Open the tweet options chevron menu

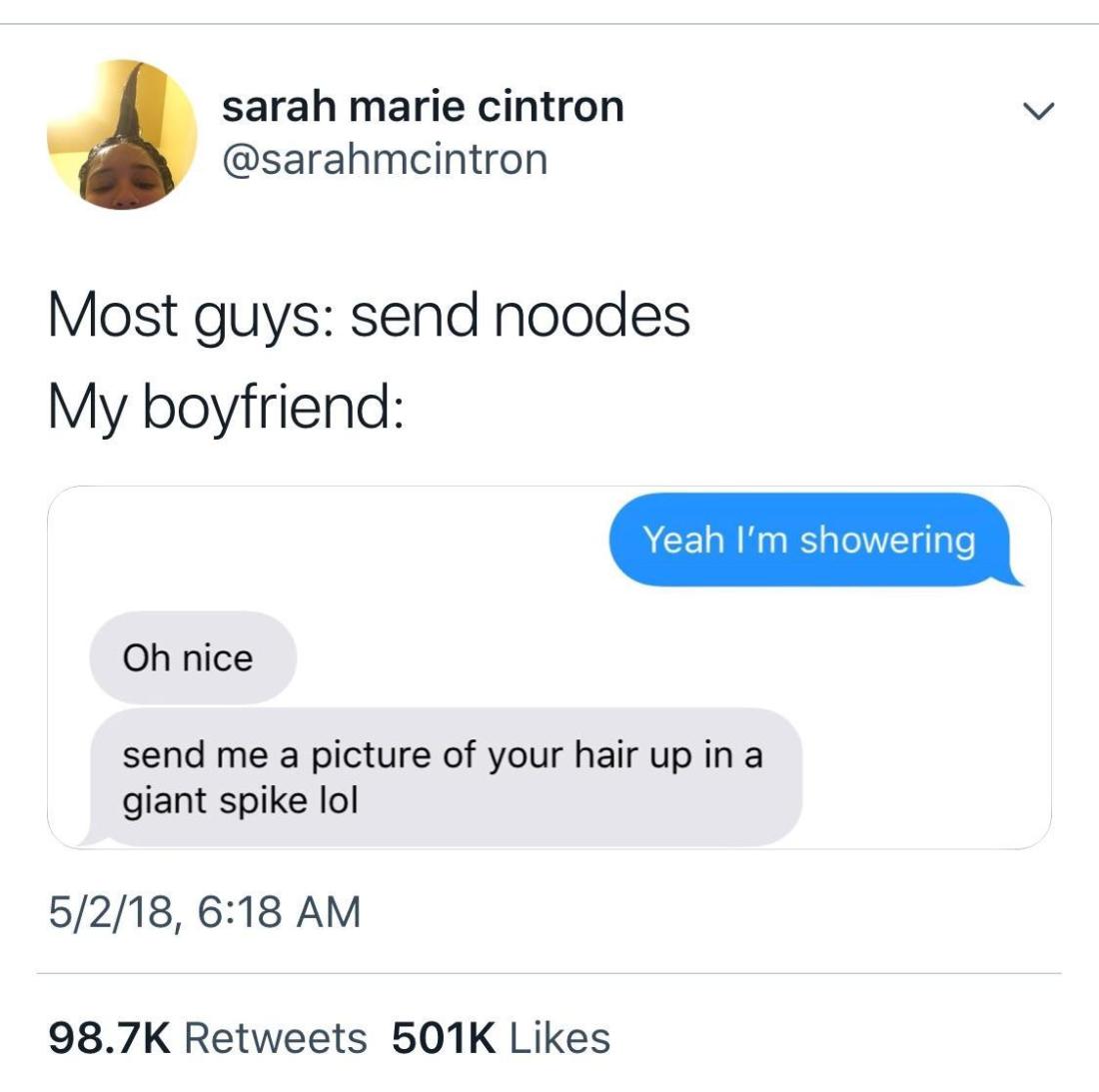(x=1038, y=111)
